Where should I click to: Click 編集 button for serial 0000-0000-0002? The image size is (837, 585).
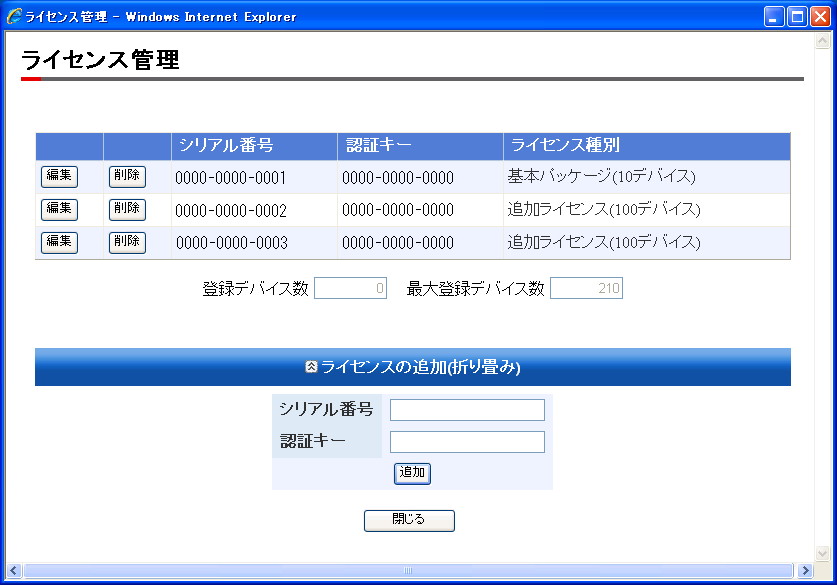click(x=59, y=209)
